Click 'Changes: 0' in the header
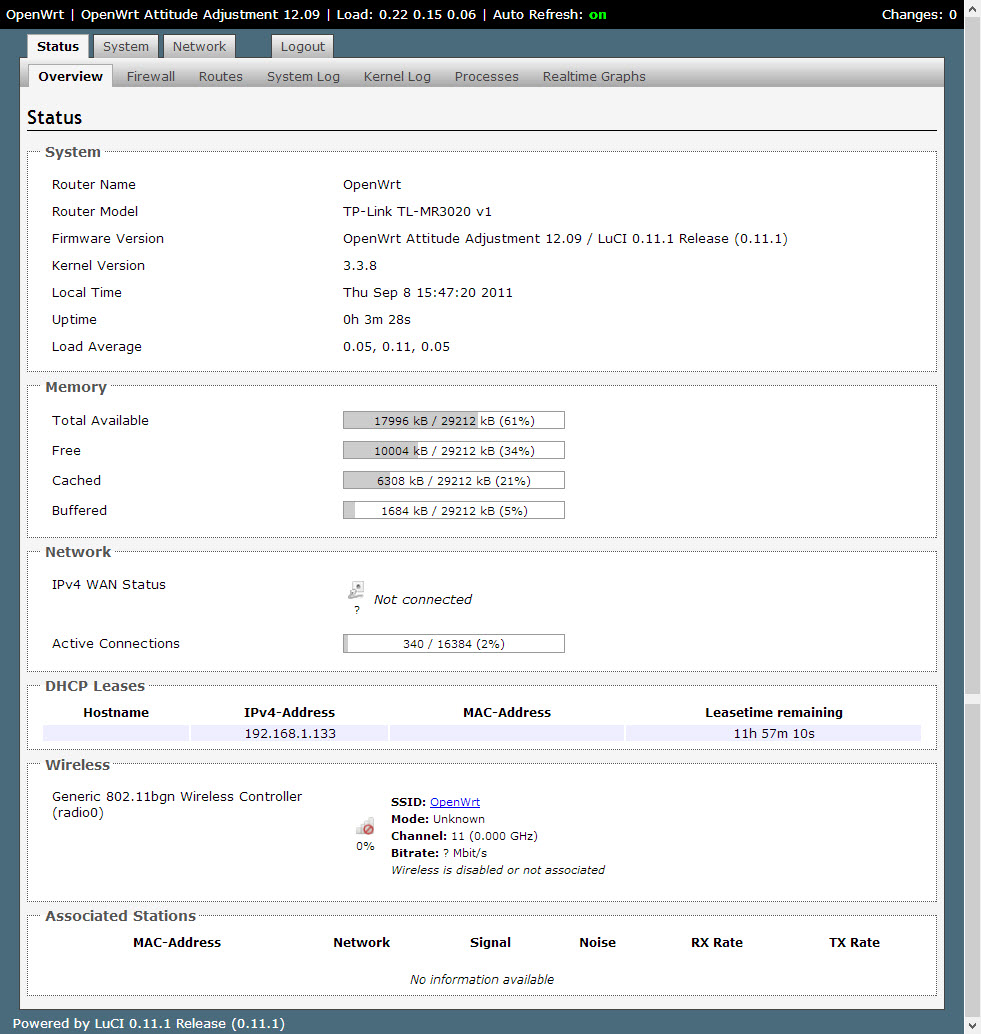Image resolution: width=981 pixels, height=1034 pixels. (x=919, y=15)
